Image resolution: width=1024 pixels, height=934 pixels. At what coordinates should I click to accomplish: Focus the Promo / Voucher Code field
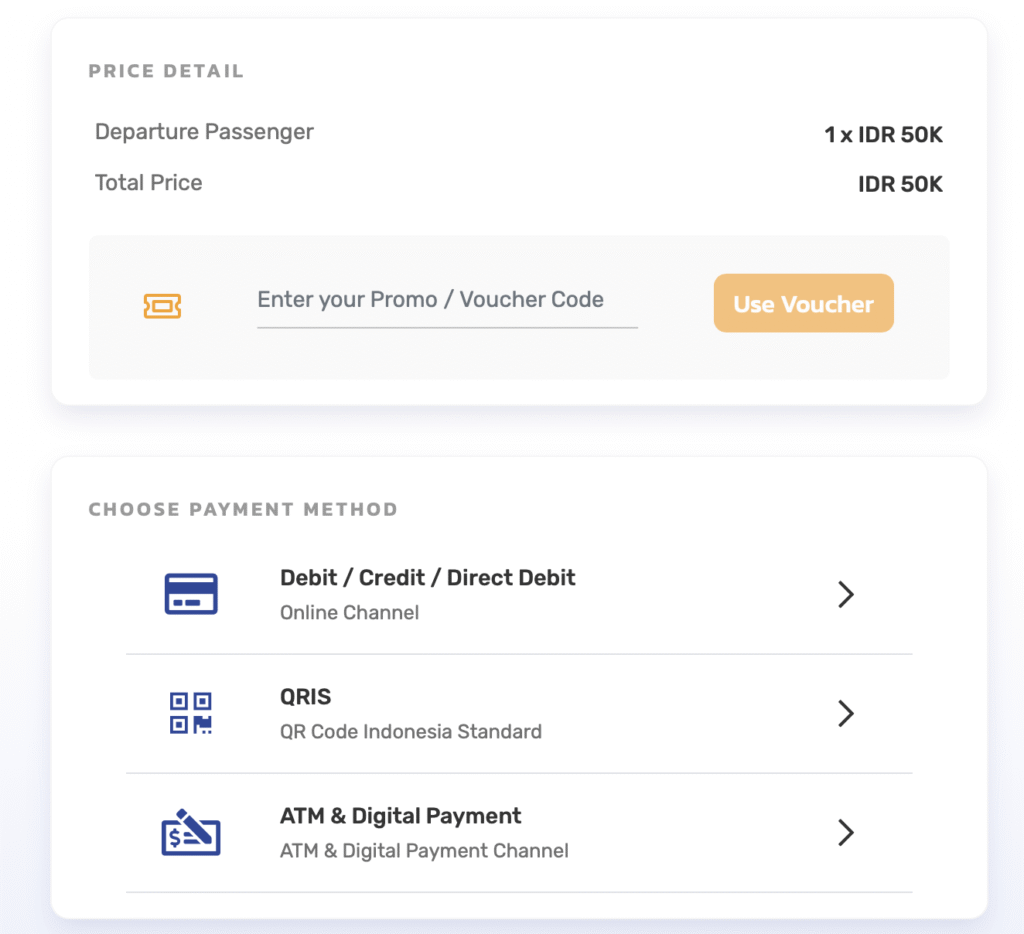pyautogui.click(x=446, y=300)
